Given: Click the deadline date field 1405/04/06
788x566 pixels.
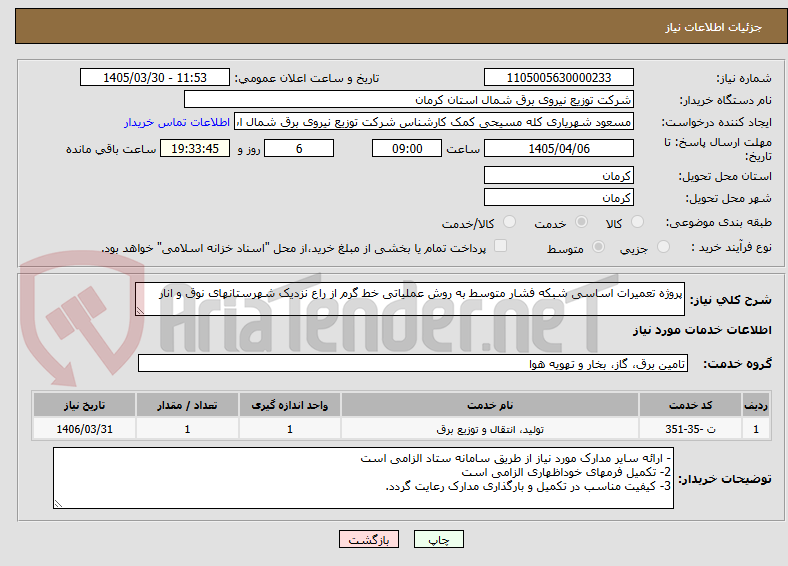Looking at the screenshot, I should (x=559, y=148).
